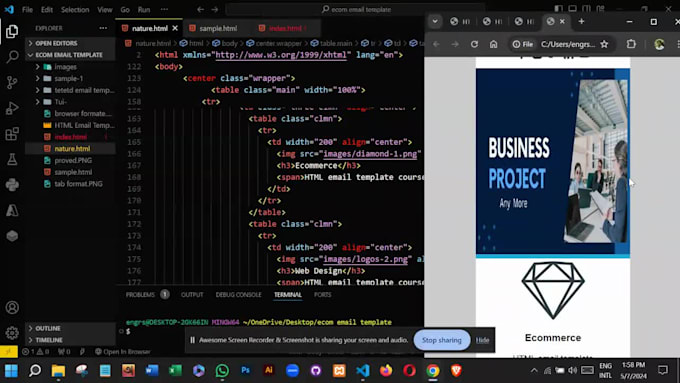The image size is (680, 383).
Task: Open the Selection menu
Action: (75, 10)
